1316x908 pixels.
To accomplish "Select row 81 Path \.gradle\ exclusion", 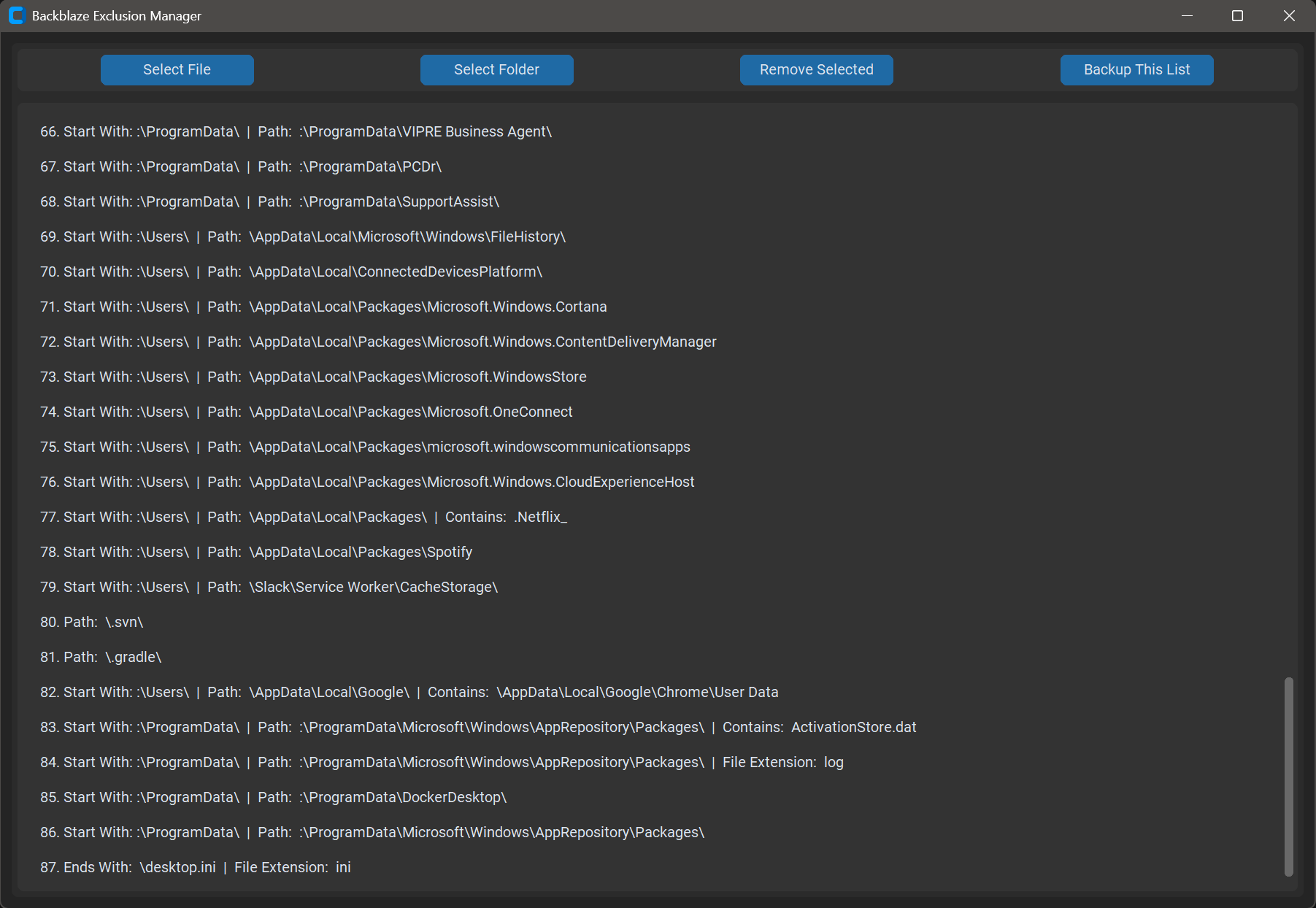I will click(101, 657).
